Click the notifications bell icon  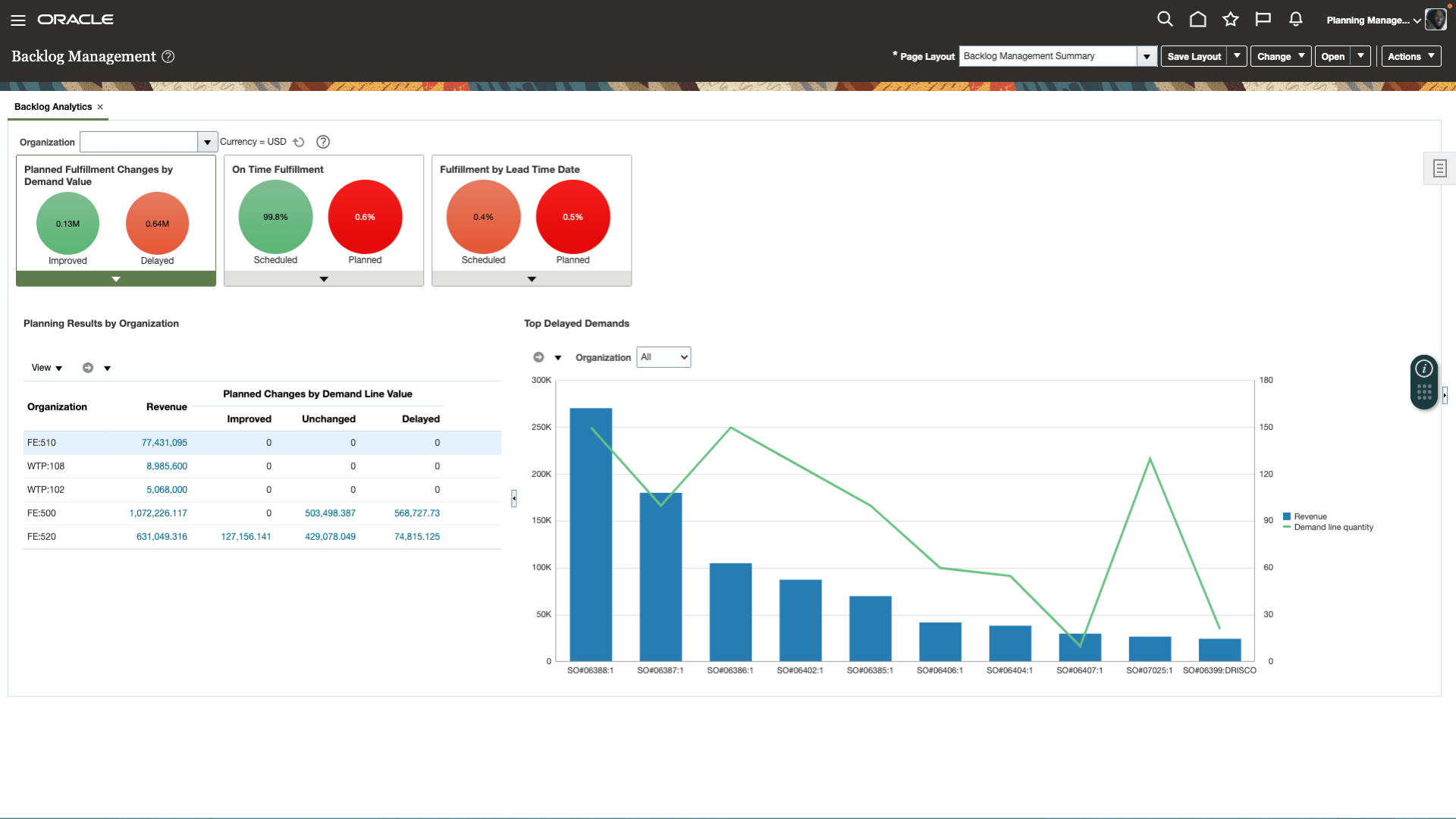pos(1296,19)
